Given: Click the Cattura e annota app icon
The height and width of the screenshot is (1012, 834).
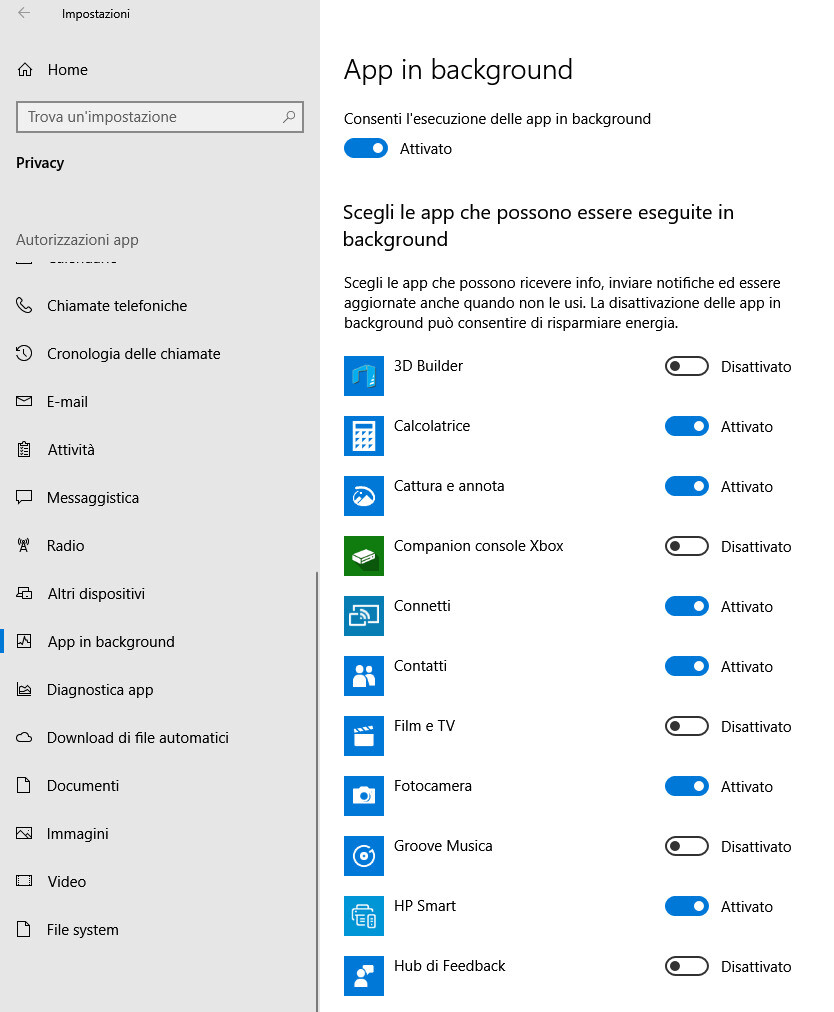Looking at the screenshot, I should coord(363,496).
